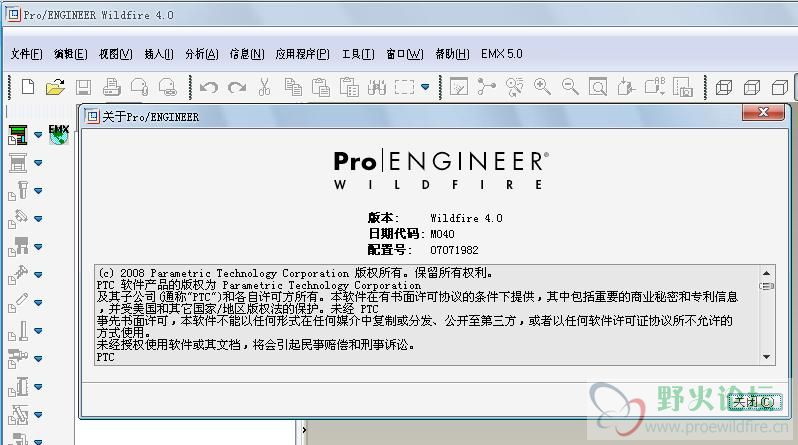Click the dashed selection box icon
Viewport: 798px width, 445px height.
[404, 87]
